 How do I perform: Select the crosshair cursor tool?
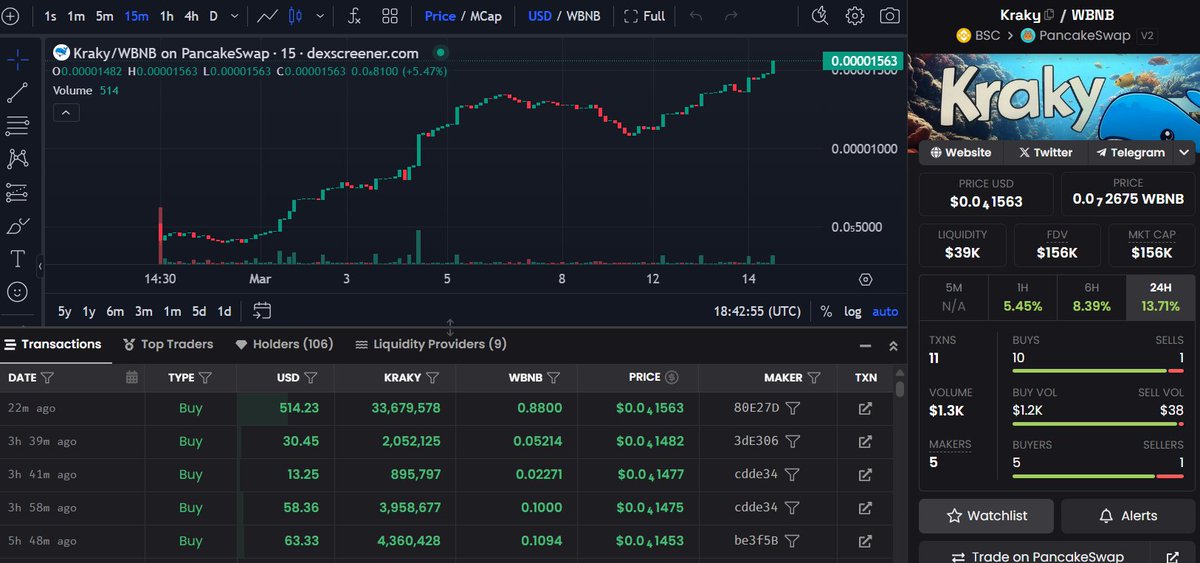[x=17, y=59]
